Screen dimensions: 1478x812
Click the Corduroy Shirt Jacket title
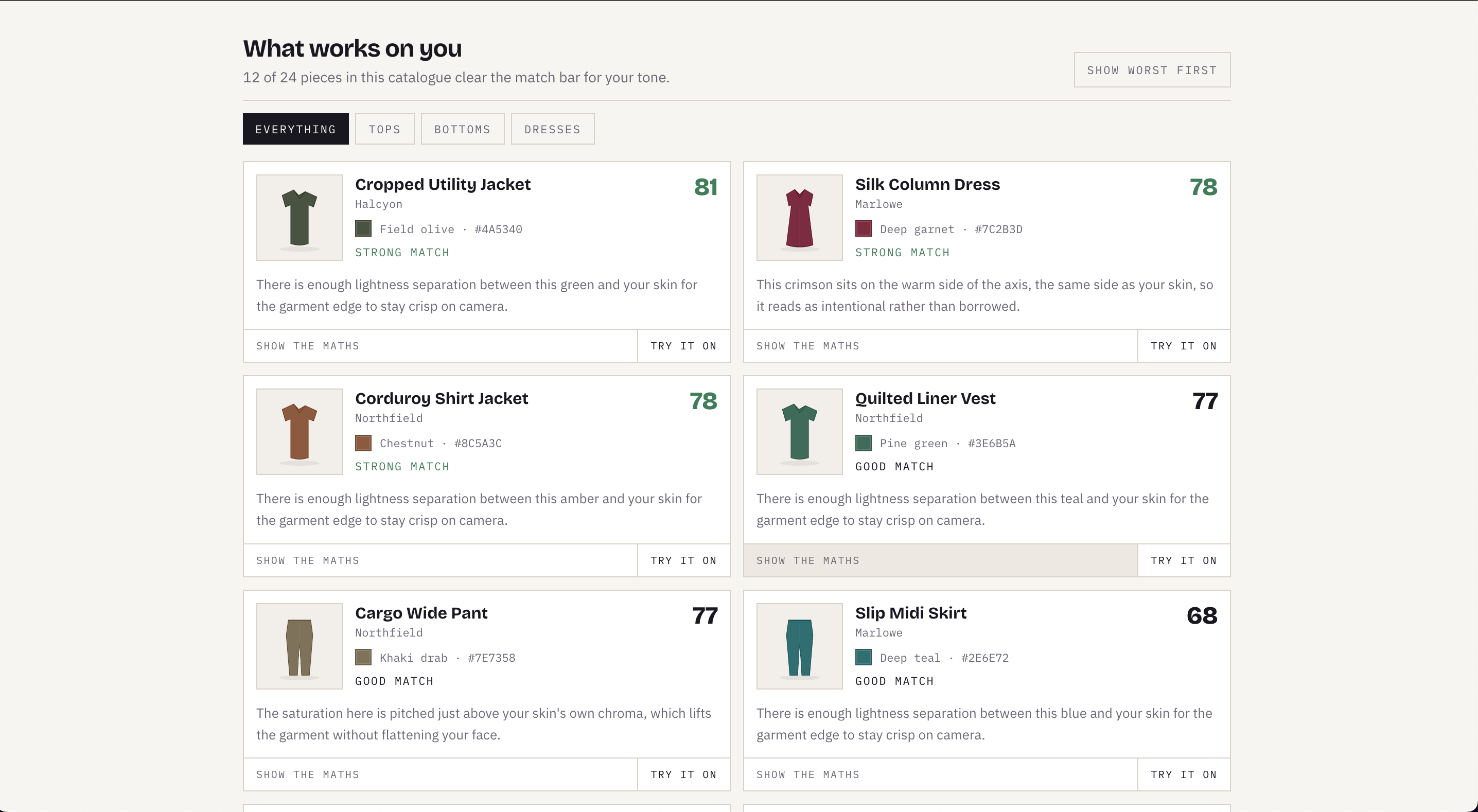click(442, 398)
